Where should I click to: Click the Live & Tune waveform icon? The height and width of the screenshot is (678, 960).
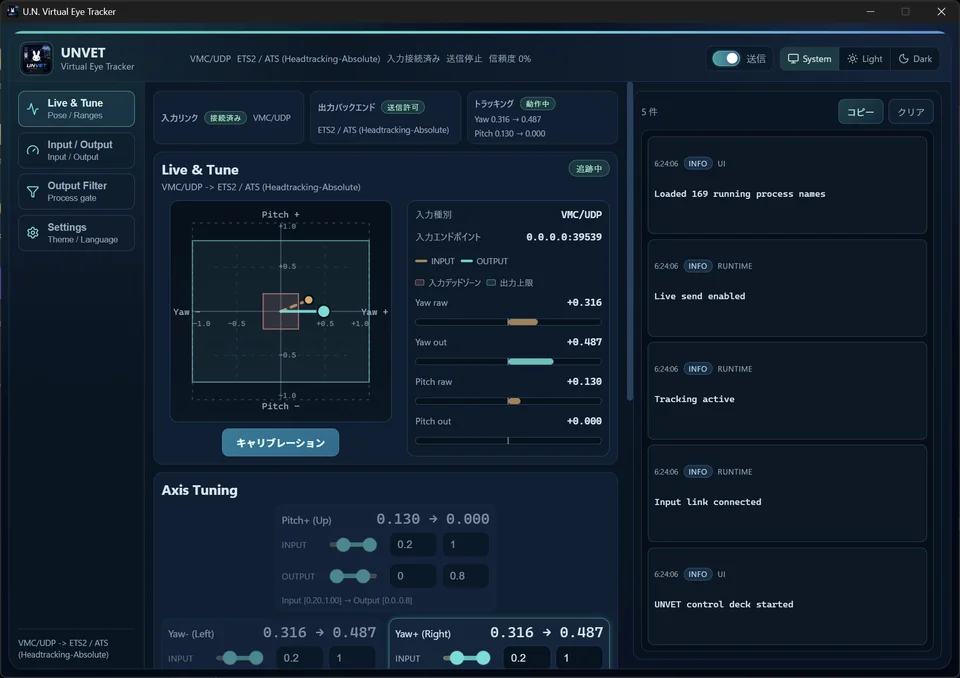pyautogui.click(x=33, y=109)
